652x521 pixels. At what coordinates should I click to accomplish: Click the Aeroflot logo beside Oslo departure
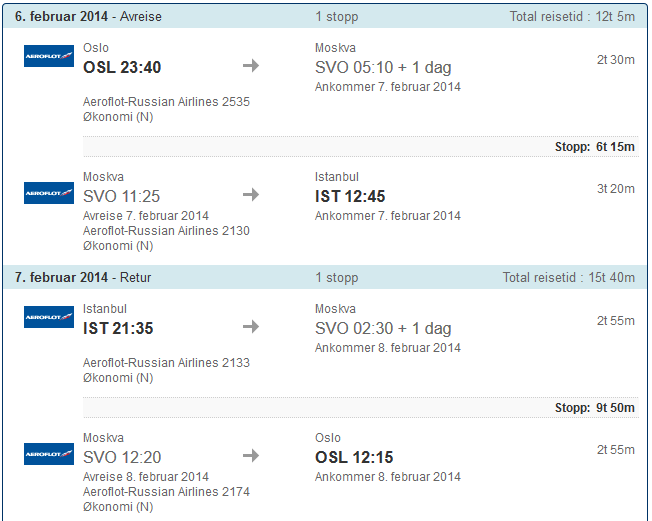coord(49,56)
